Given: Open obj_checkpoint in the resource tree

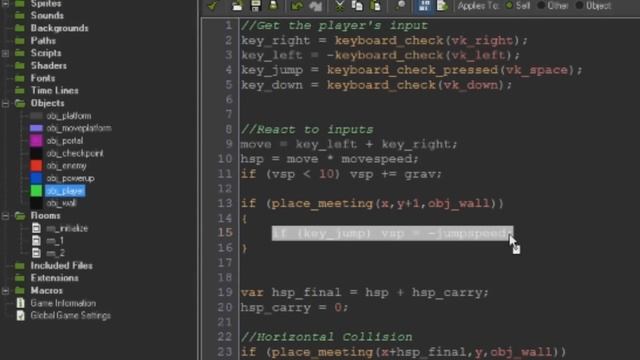Looking at the screenshot, I should click(x=75, y=154).
